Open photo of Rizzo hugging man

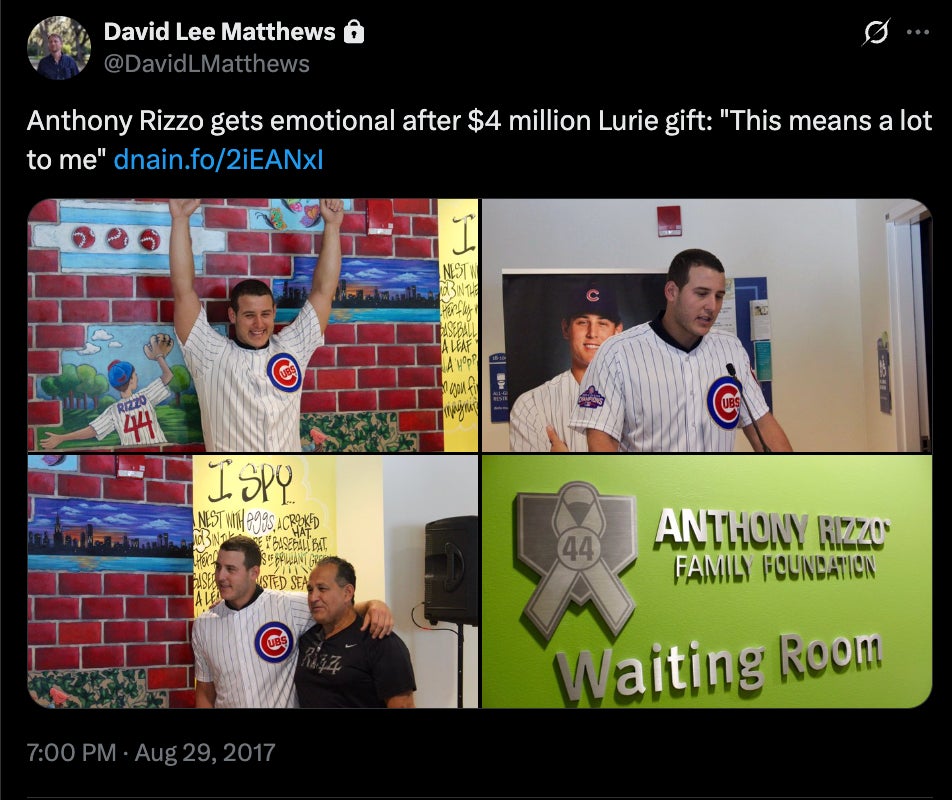point(253,581)
